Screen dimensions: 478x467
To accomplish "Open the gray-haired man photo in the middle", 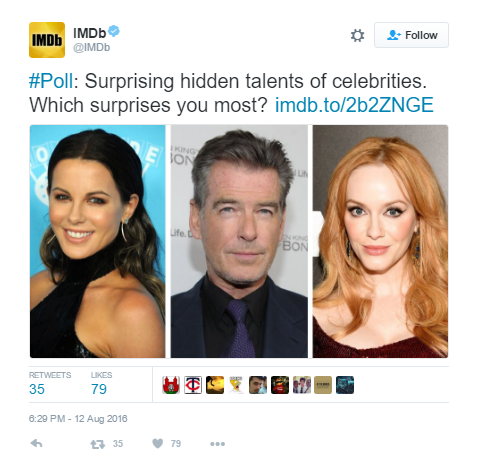I will point(239,241).
